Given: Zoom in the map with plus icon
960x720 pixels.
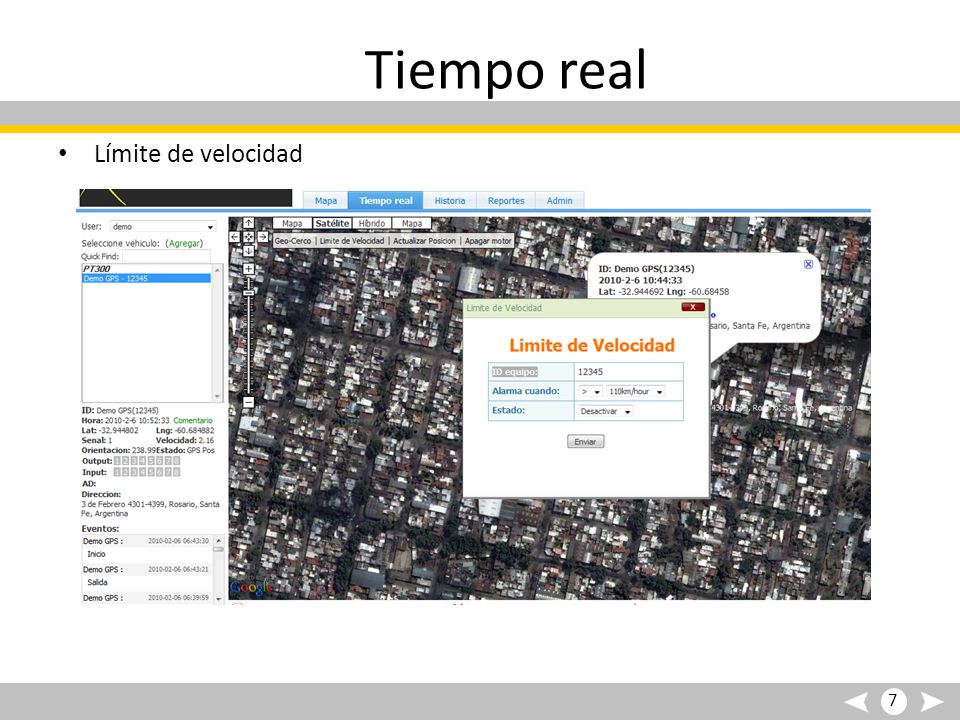Looking at the screenshot, I should click(x=249, y=269).
